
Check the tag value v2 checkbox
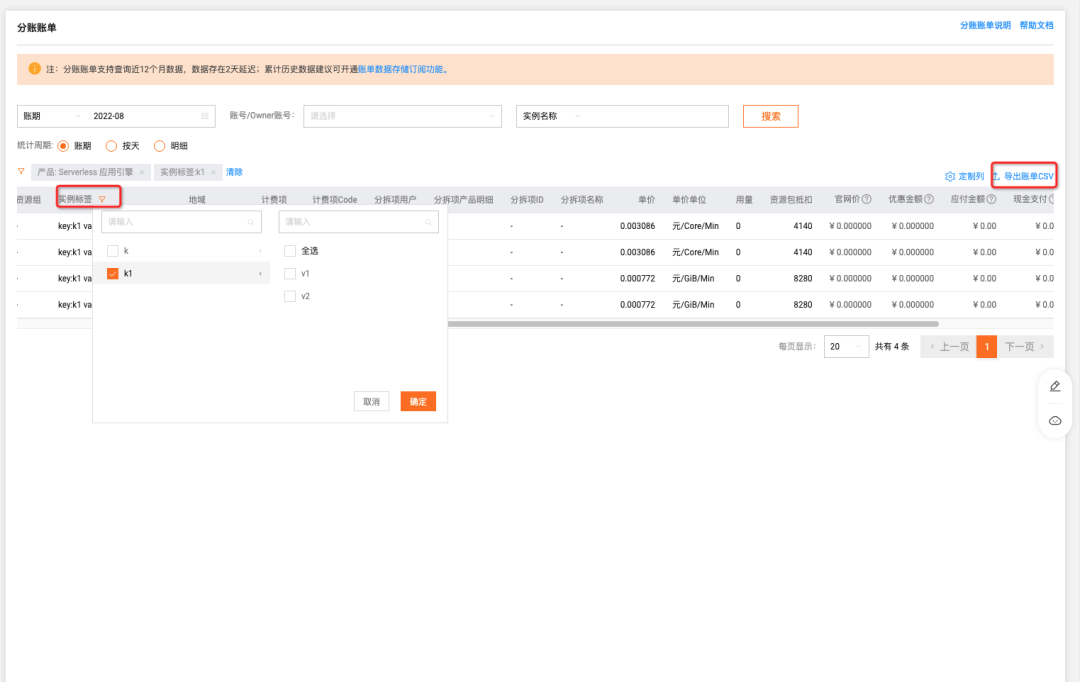pos(290,296)
